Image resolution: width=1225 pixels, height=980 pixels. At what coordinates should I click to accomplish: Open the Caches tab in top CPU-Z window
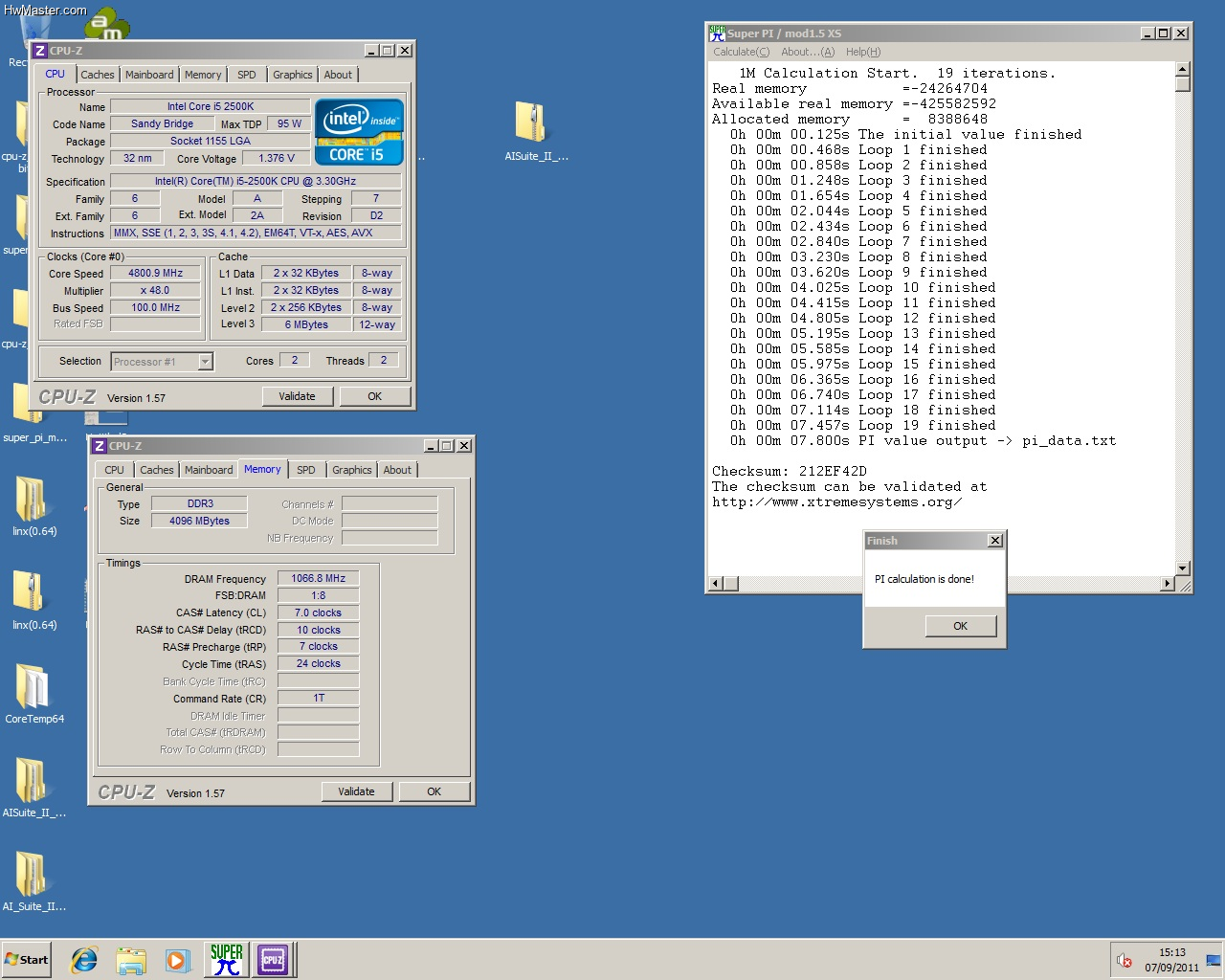coord(98,75)
